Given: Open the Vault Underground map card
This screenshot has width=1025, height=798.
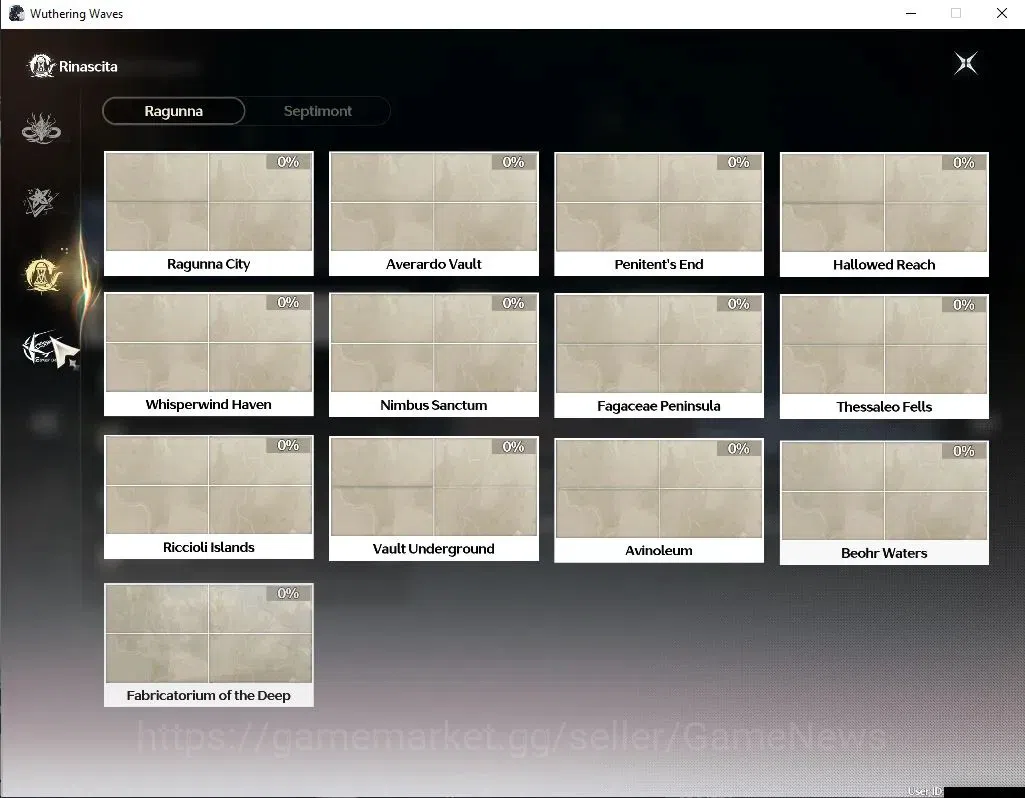Looking at the screenshot, I should [x=433, y=498].
